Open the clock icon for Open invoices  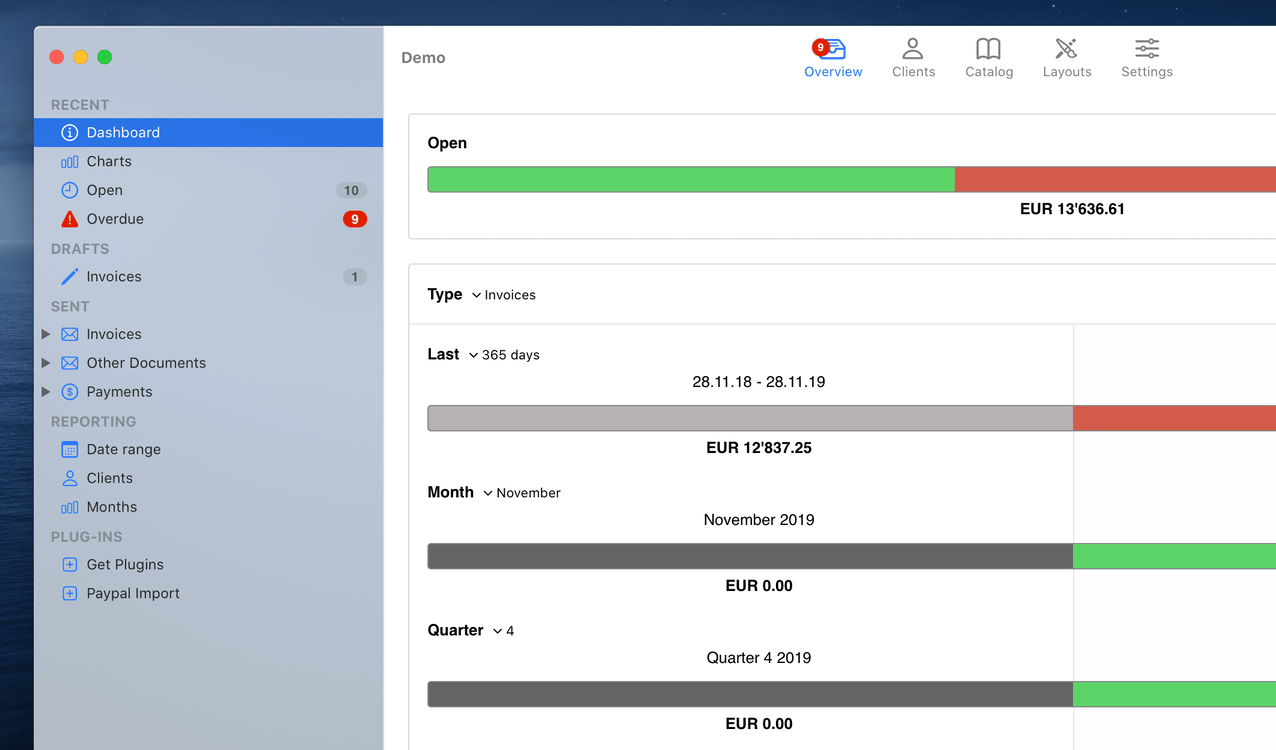tap(68, 190)
